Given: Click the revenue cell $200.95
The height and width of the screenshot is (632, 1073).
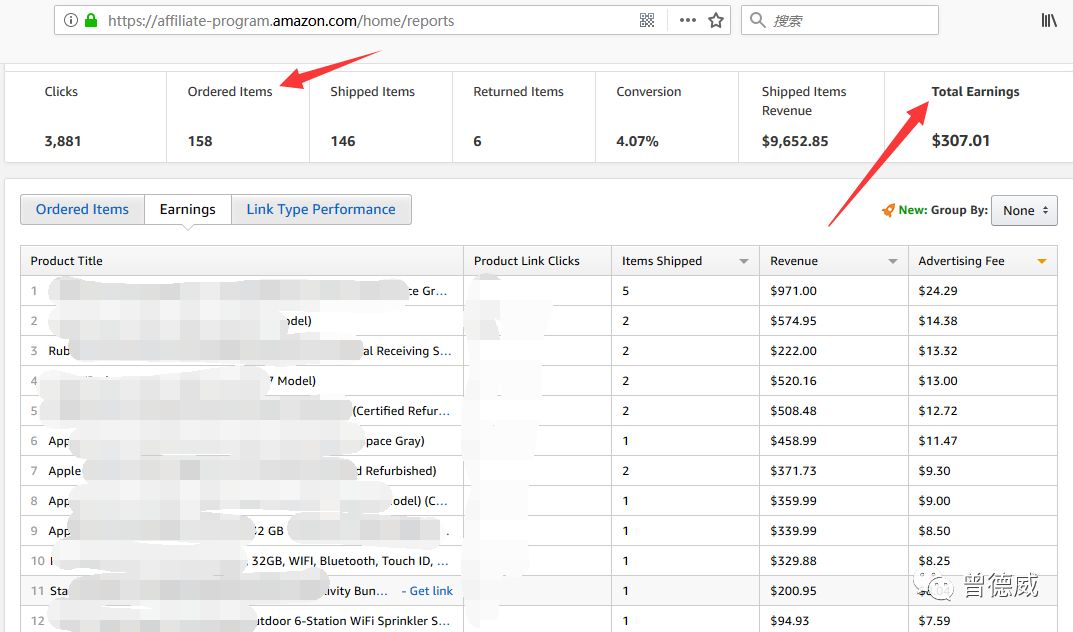Looking at the screenshot, I should (x=793, y=591).
